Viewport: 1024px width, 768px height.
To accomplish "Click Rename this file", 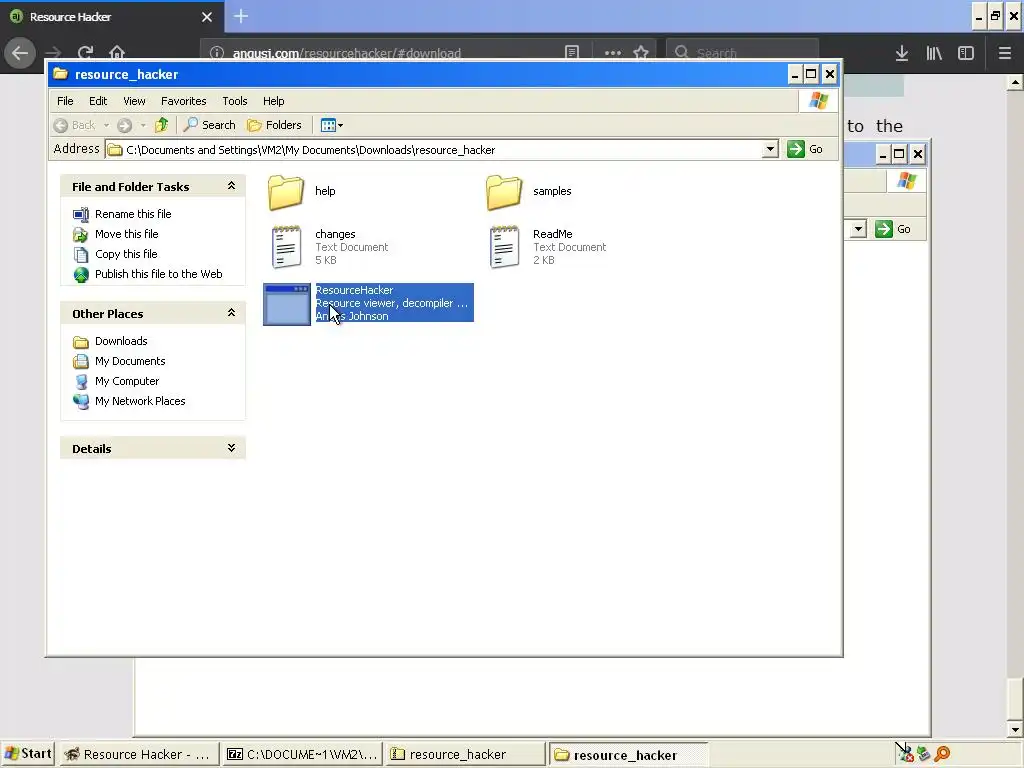I will tap(133, 214).
